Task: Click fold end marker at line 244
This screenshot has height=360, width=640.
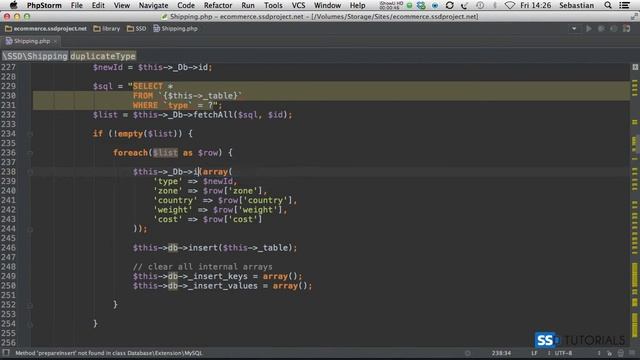Action: tap(30, 229)
